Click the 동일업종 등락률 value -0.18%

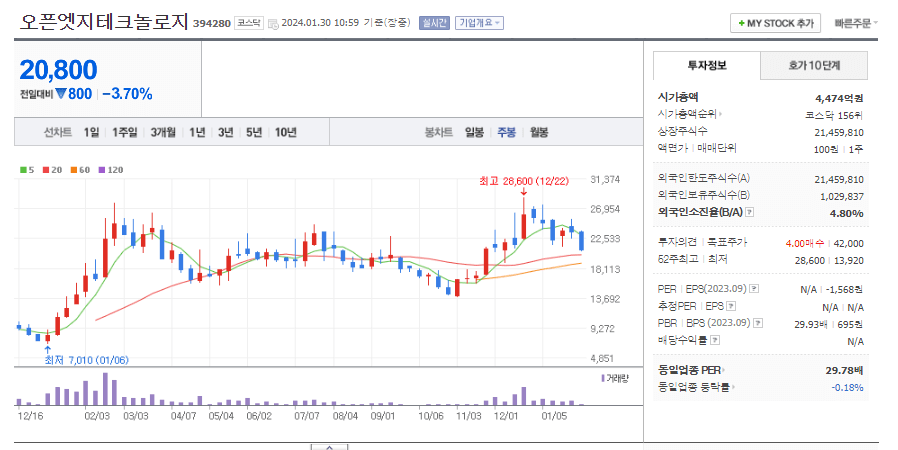pyautogui.click(x=848, y=388)
